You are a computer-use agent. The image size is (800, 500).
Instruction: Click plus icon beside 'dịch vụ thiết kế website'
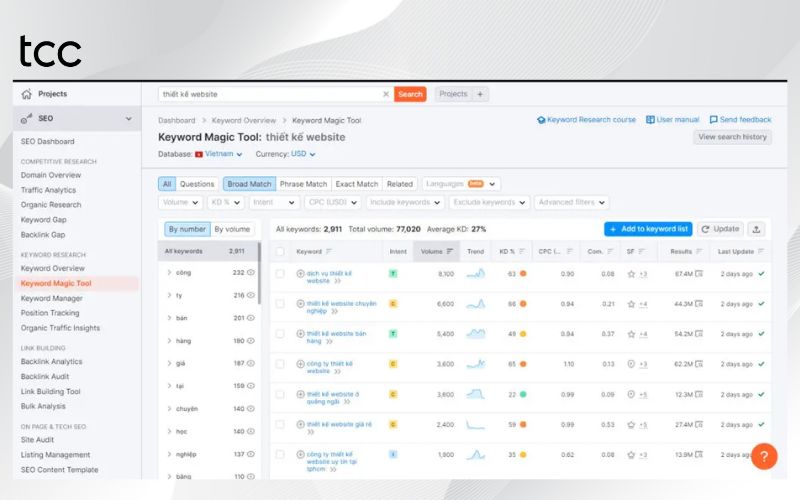pyautogui.click(x=301, y=274)
